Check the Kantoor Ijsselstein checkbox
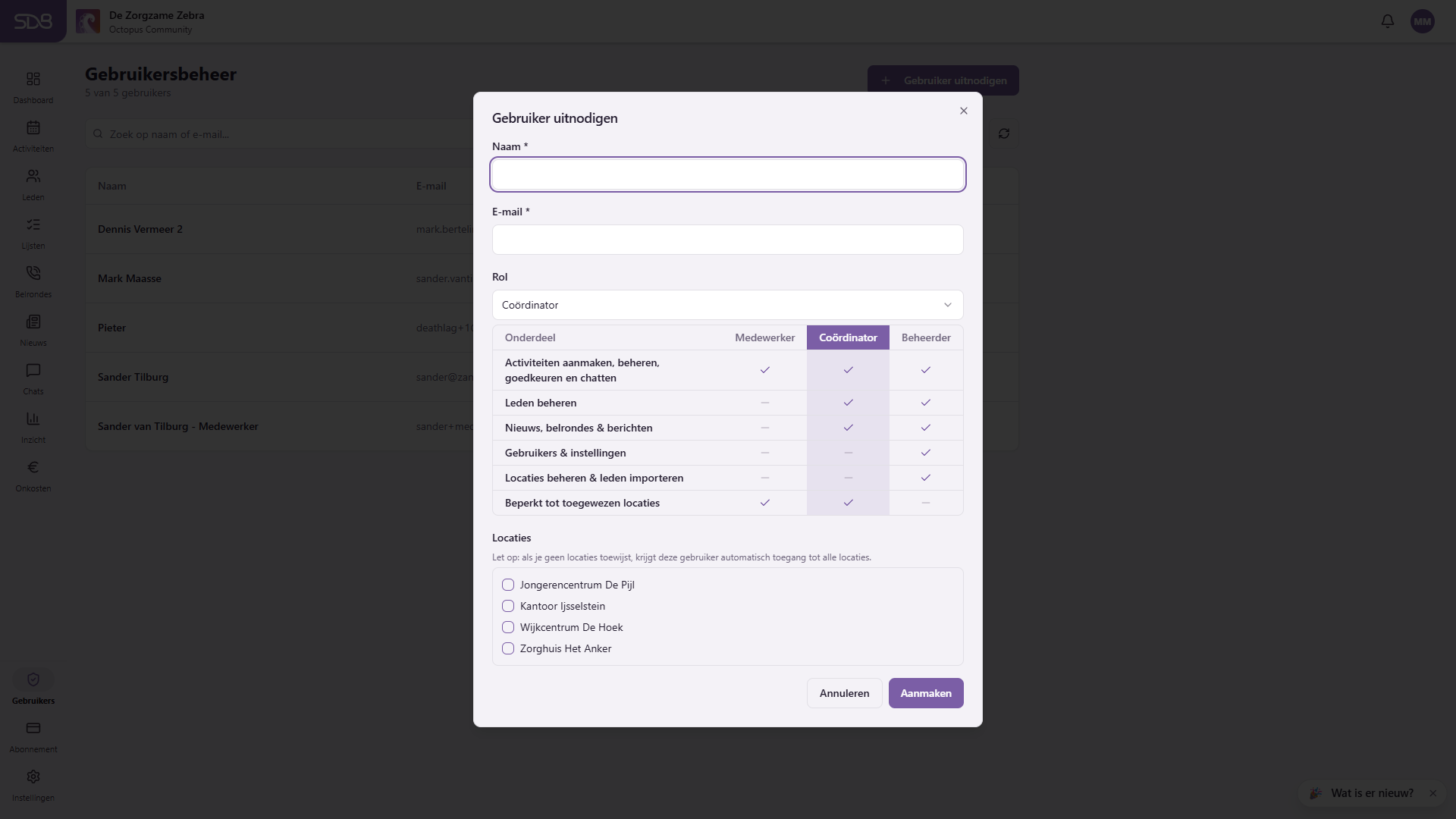 tap(508, 606)
